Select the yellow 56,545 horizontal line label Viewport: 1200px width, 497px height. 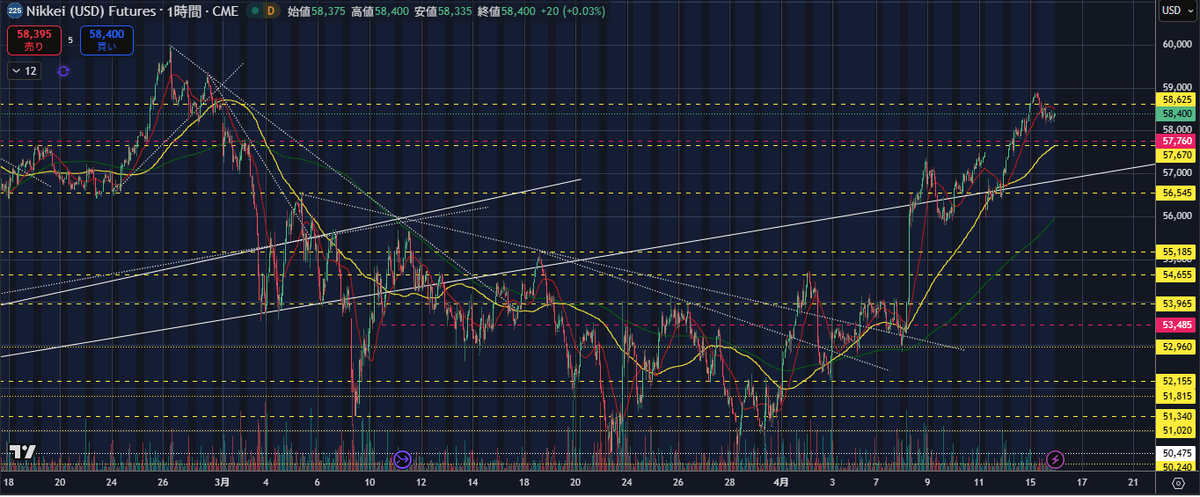point(1176,192)
